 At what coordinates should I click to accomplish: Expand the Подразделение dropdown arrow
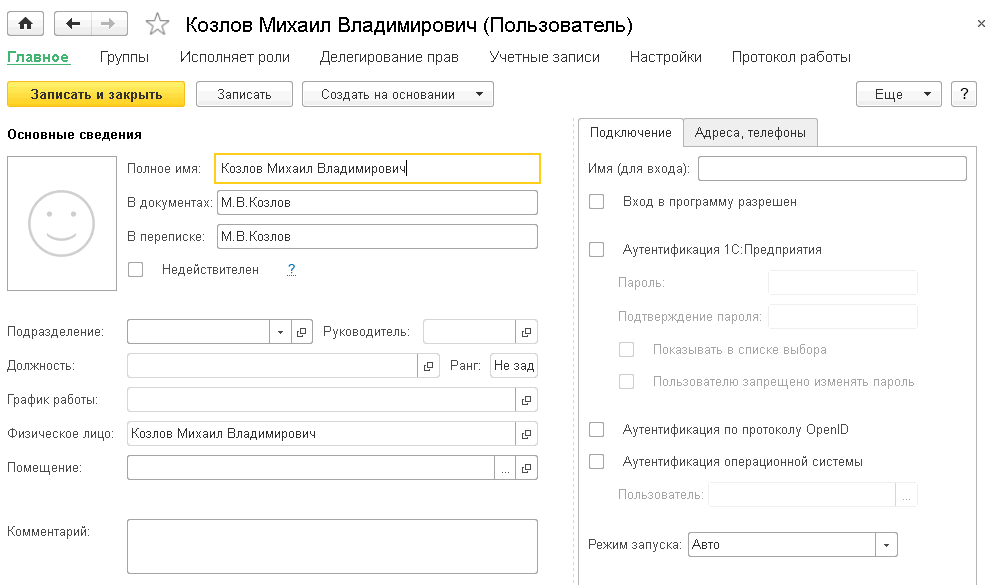280,332
